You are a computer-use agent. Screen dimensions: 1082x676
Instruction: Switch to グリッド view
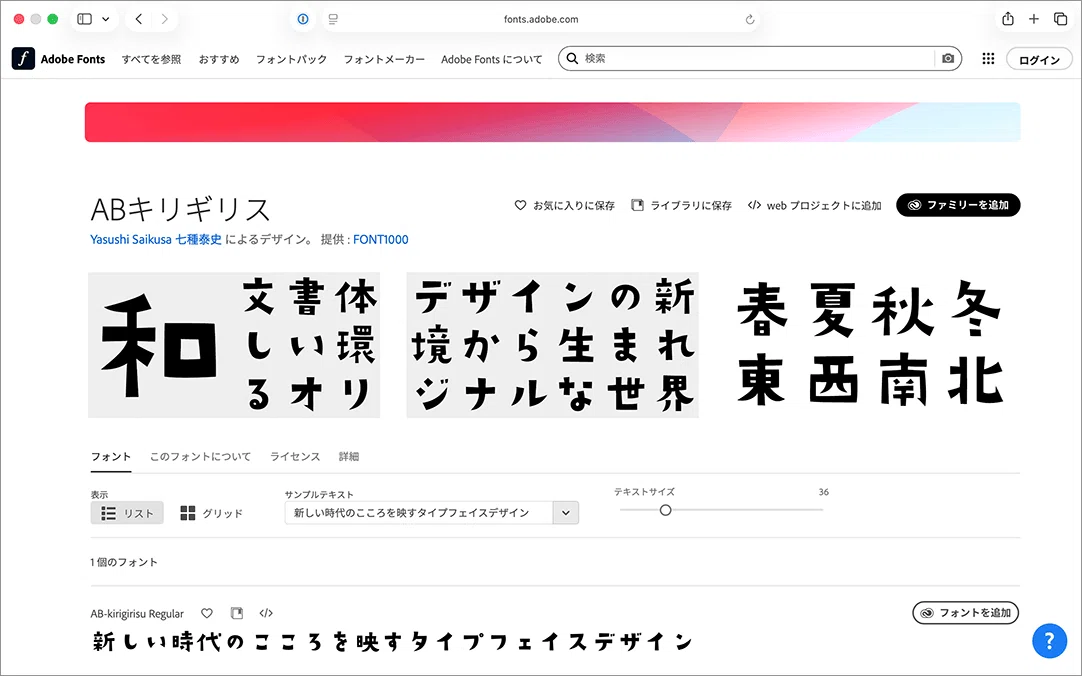(x=211, y=513)
